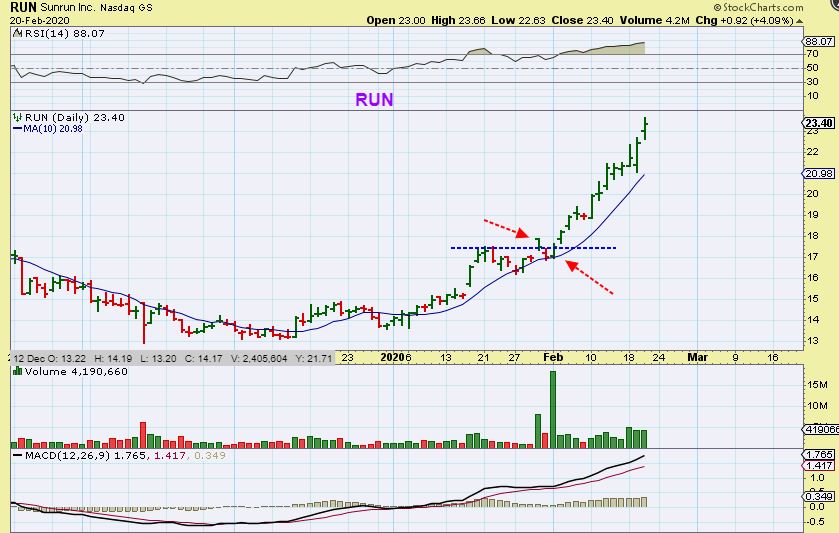Click the Close 23.40 value in header
The height and width of the screenshot is (533, 839).
coord(582,20)
